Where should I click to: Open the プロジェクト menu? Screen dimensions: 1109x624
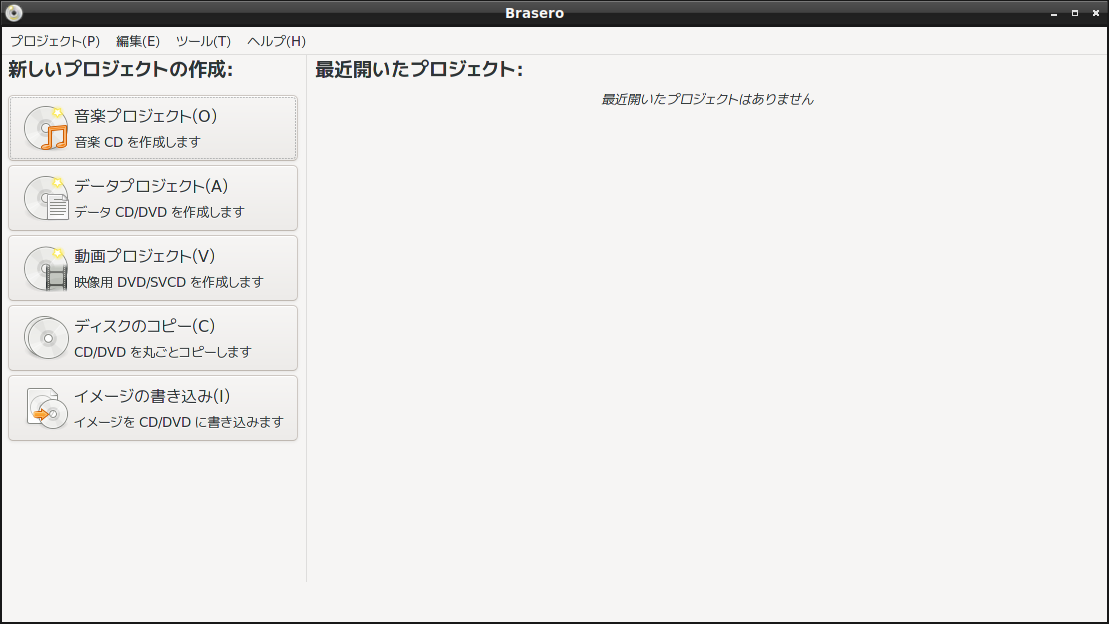coord(54,41)
